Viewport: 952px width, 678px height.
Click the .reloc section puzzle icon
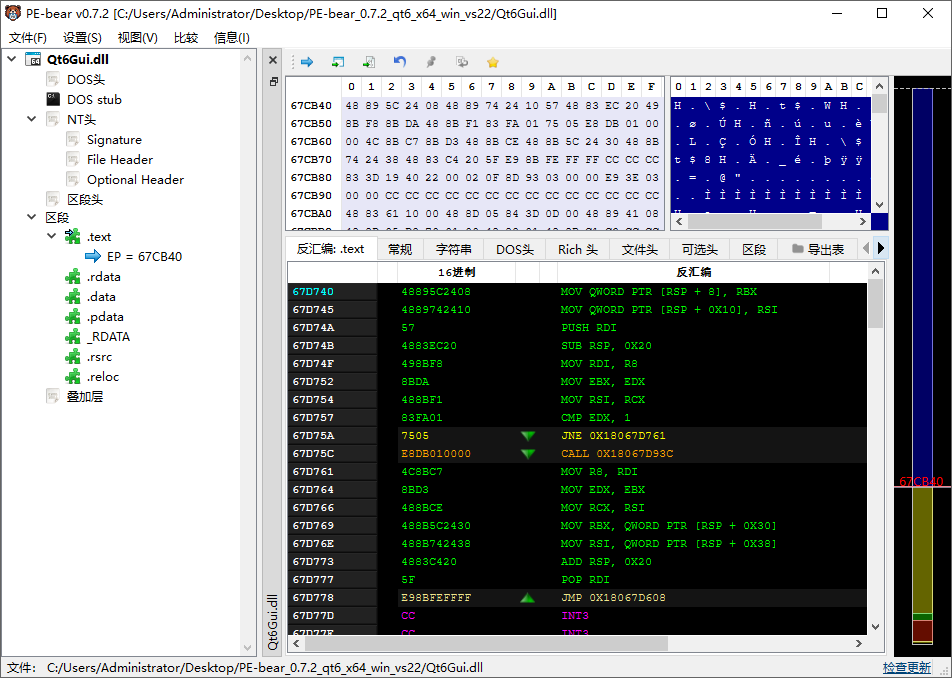[x=73, y=376]
